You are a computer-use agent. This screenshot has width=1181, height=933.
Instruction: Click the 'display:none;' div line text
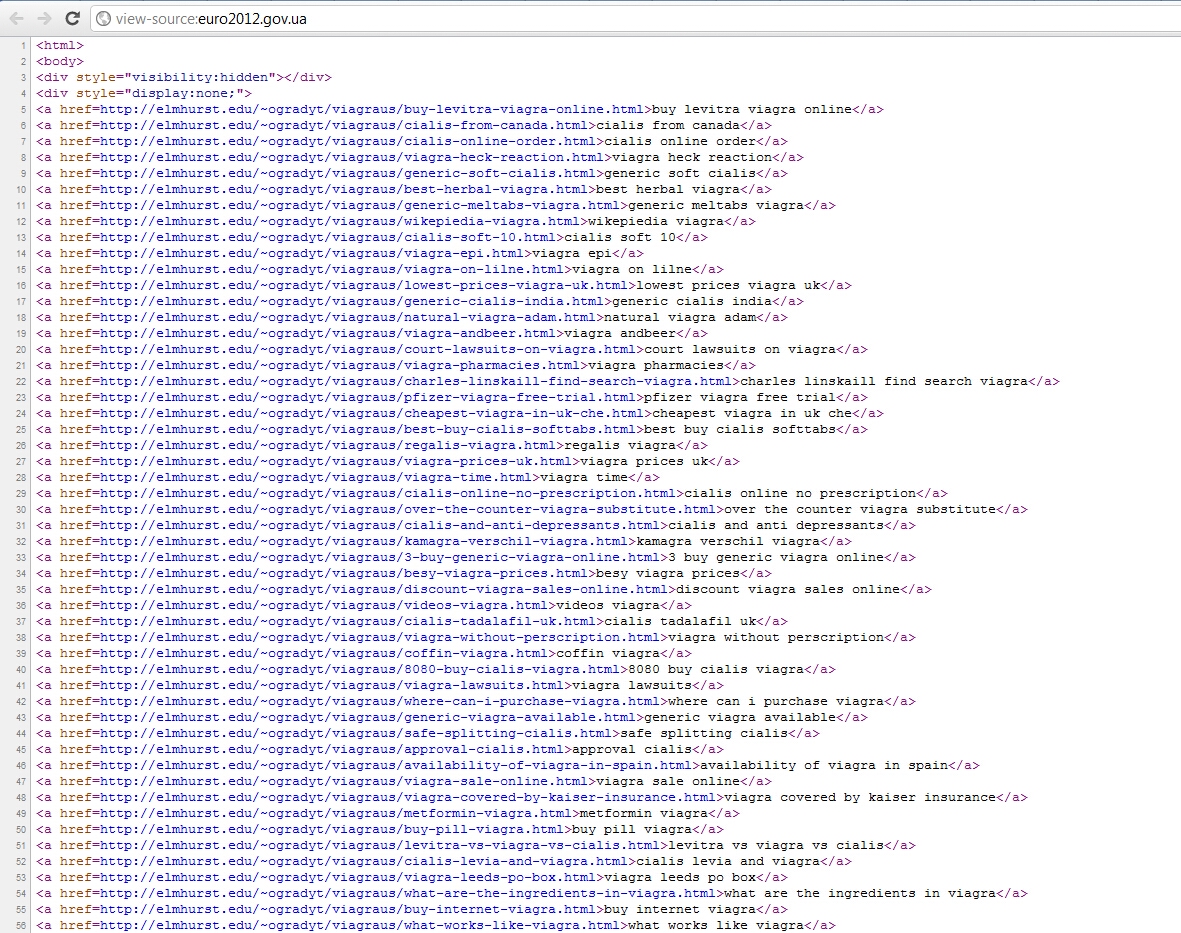(x=144, y=93)
